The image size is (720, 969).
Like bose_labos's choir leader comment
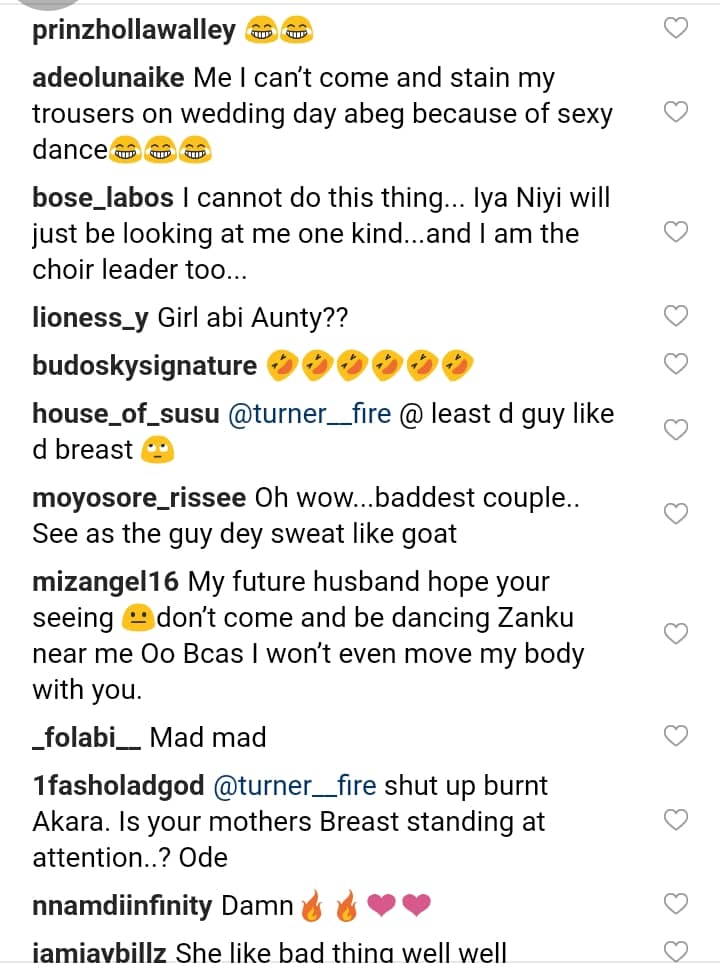click(x=677, y=232)
